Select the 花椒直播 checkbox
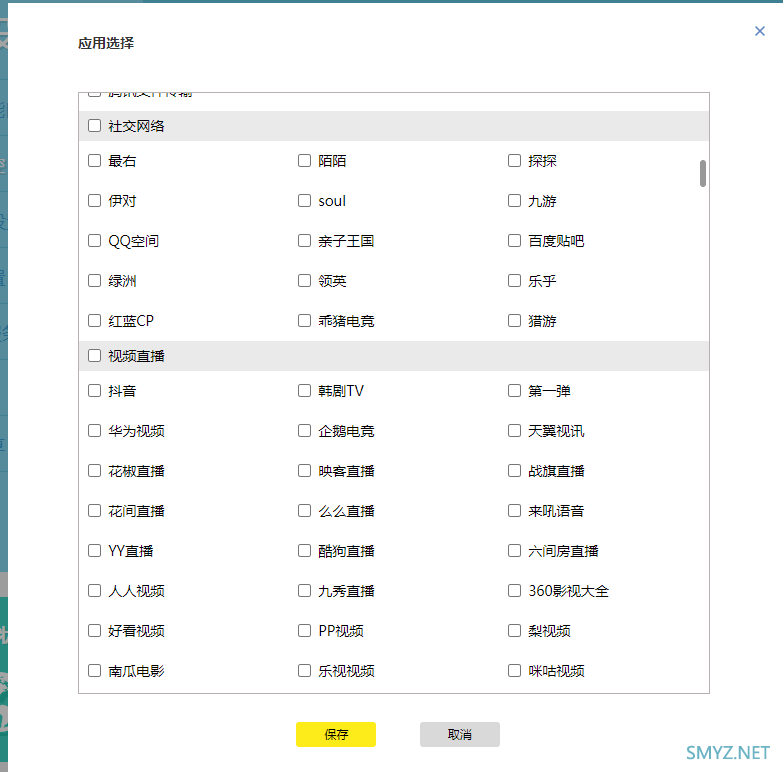 pyautogui.click(x=94, y=470)
